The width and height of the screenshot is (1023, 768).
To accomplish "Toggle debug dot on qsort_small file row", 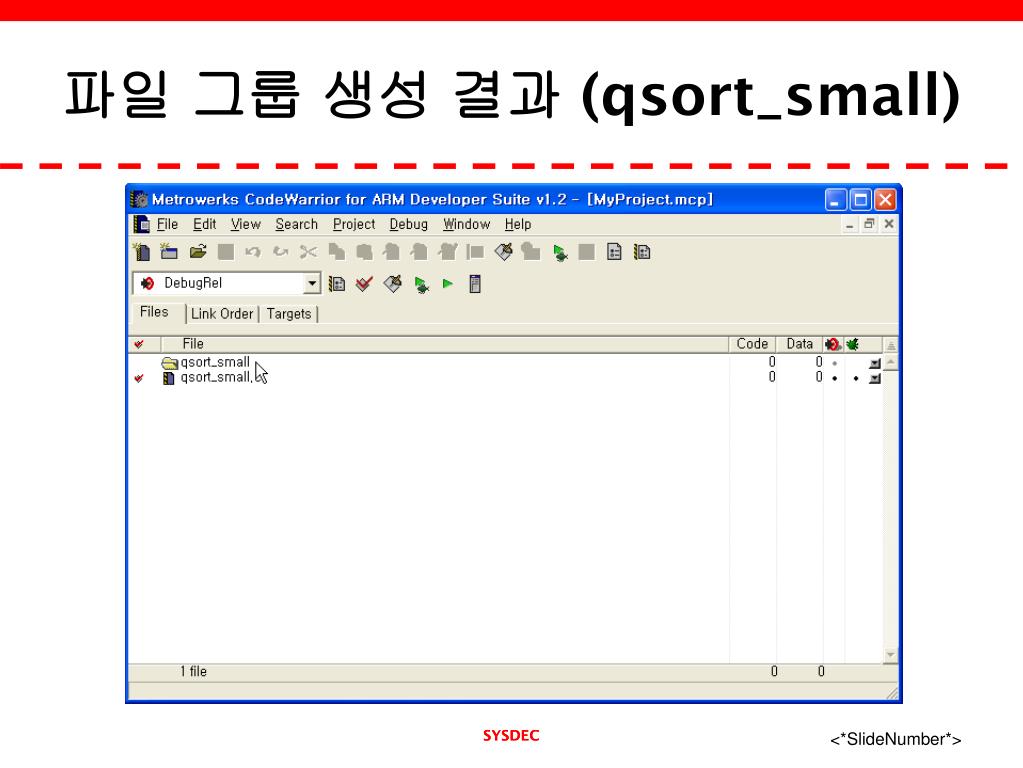I will tap(855, 378).
